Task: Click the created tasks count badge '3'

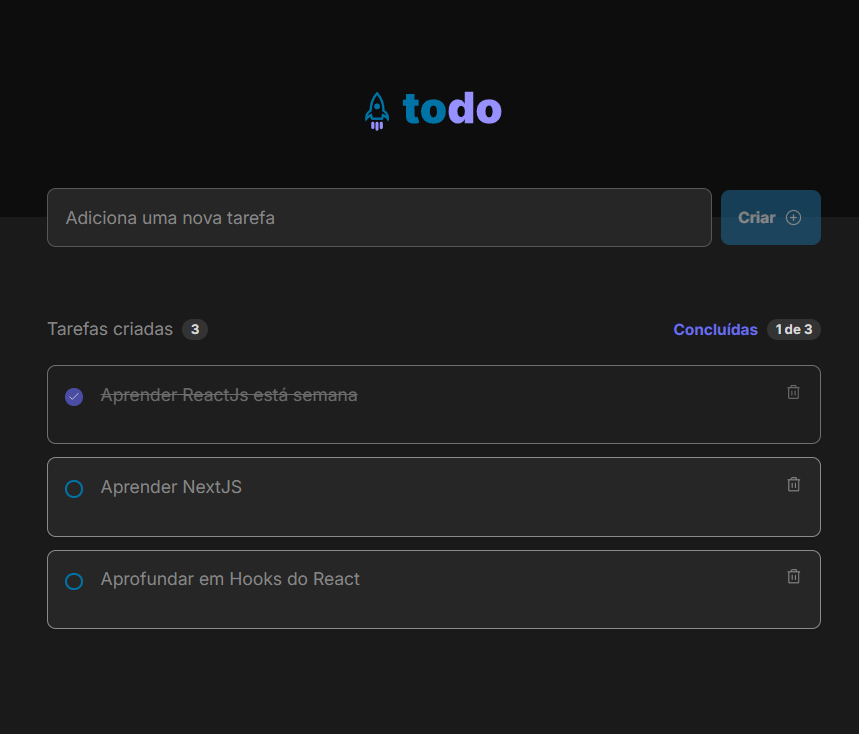Action: (194, 329)
